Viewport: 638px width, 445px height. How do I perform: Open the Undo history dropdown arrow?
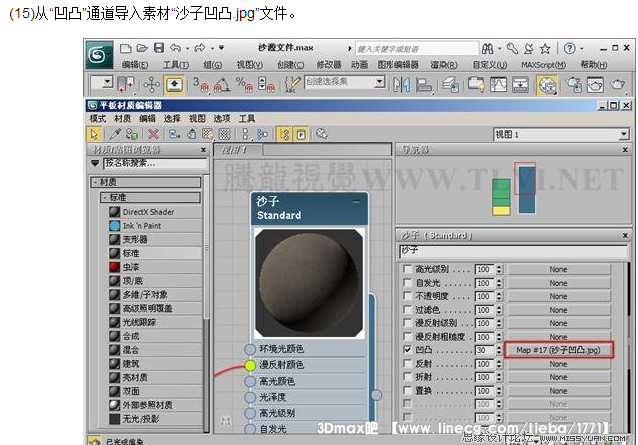pos(187,49)
